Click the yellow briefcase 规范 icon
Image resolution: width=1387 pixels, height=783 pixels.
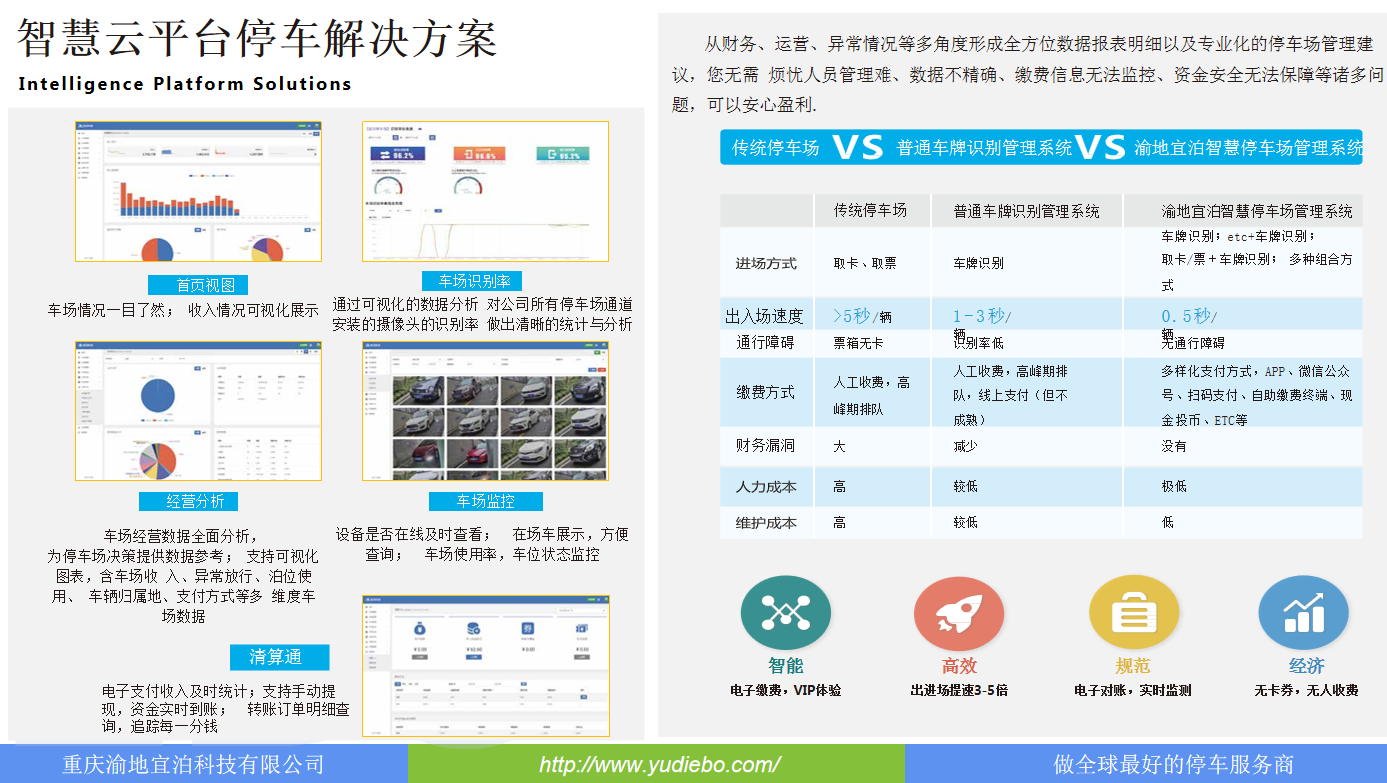1133,612
